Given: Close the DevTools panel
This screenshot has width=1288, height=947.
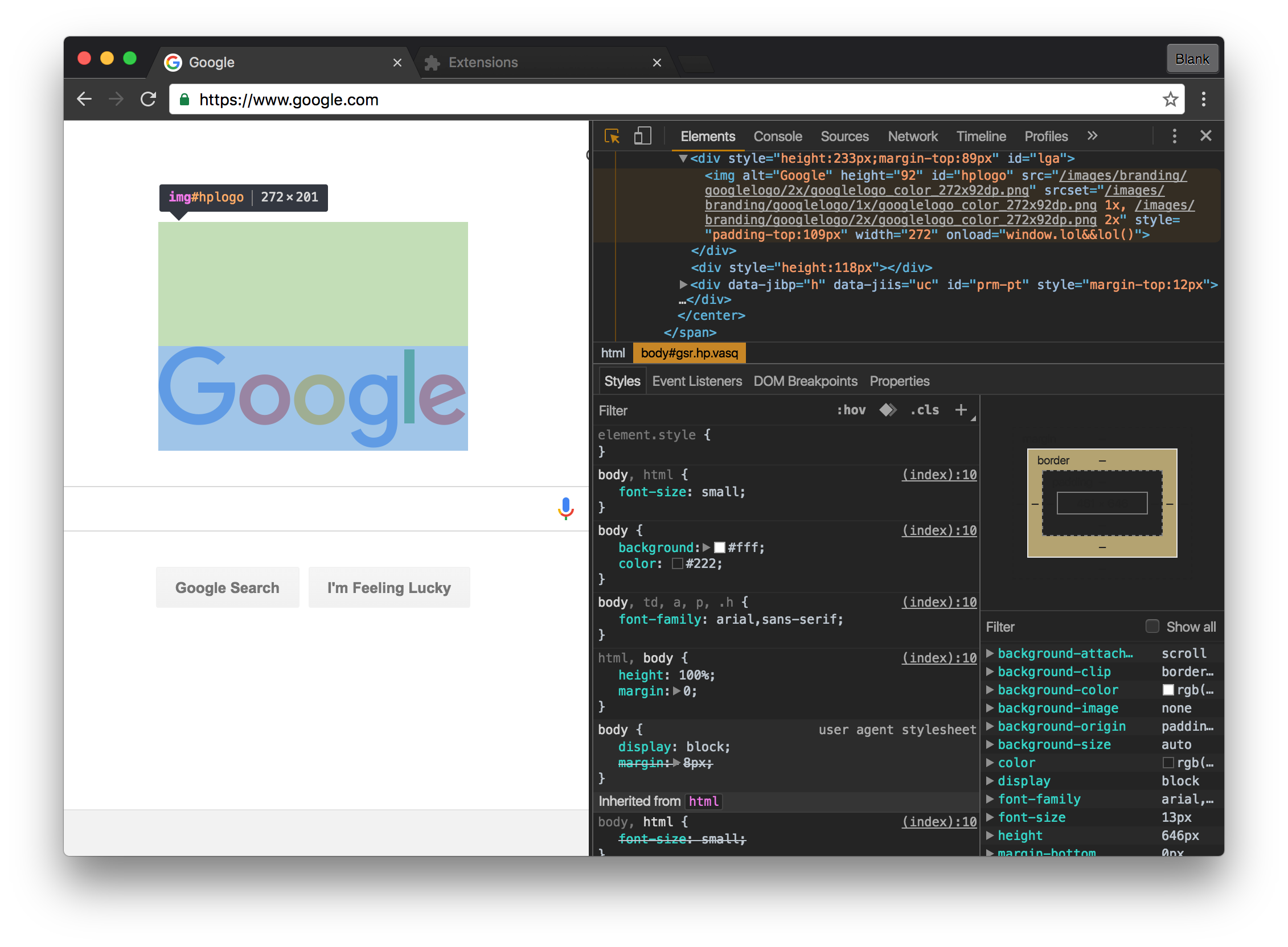Looking at the screenshot, I should coord(1205,136).
